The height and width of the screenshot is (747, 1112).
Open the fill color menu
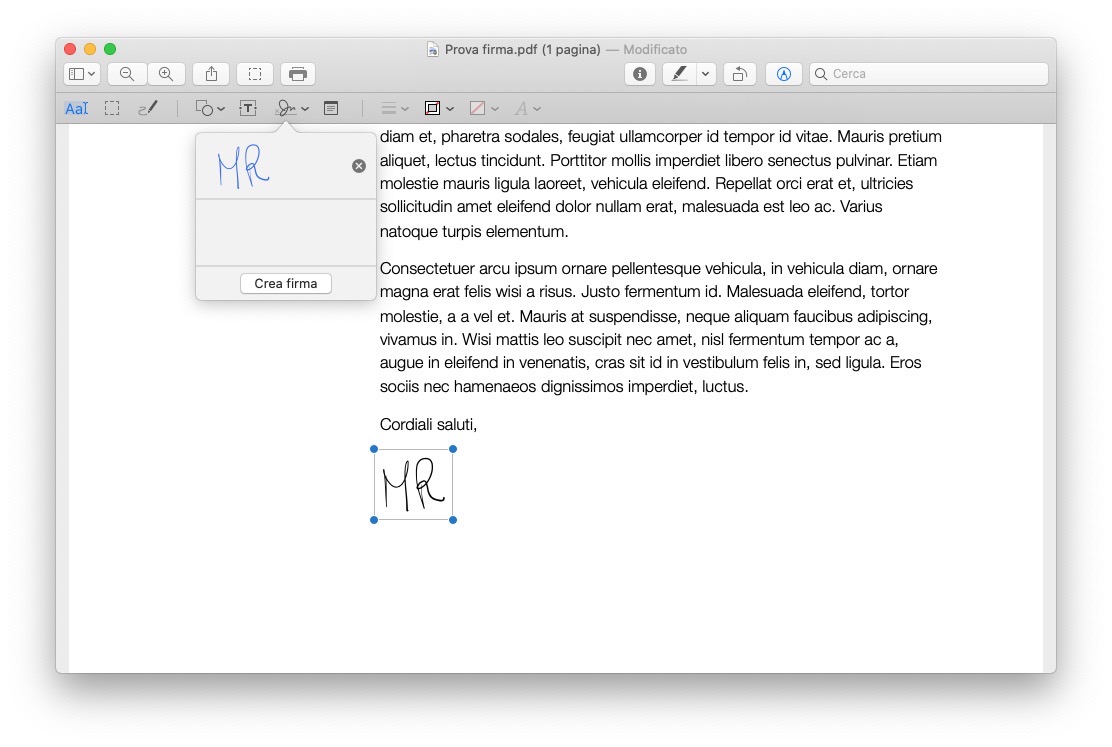[x=484, y=109]
